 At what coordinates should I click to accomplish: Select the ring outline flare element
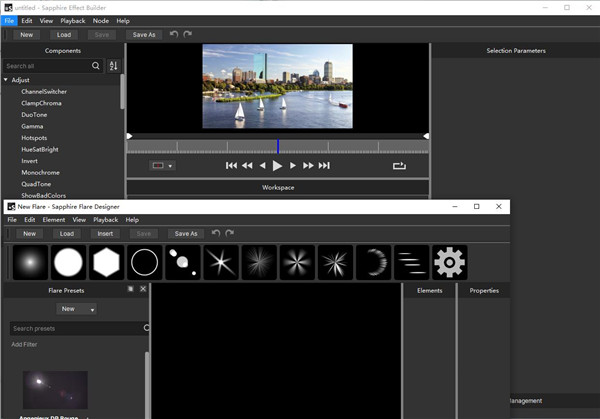(x=144, y=263)
